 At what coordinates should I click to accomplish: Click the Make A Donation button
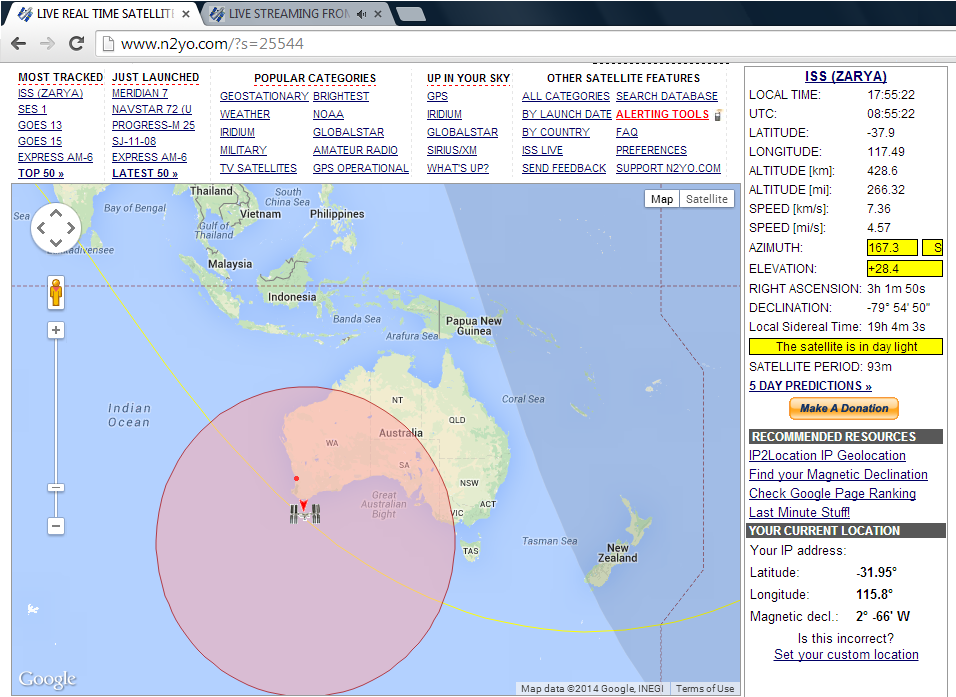(x=844, y=408)
